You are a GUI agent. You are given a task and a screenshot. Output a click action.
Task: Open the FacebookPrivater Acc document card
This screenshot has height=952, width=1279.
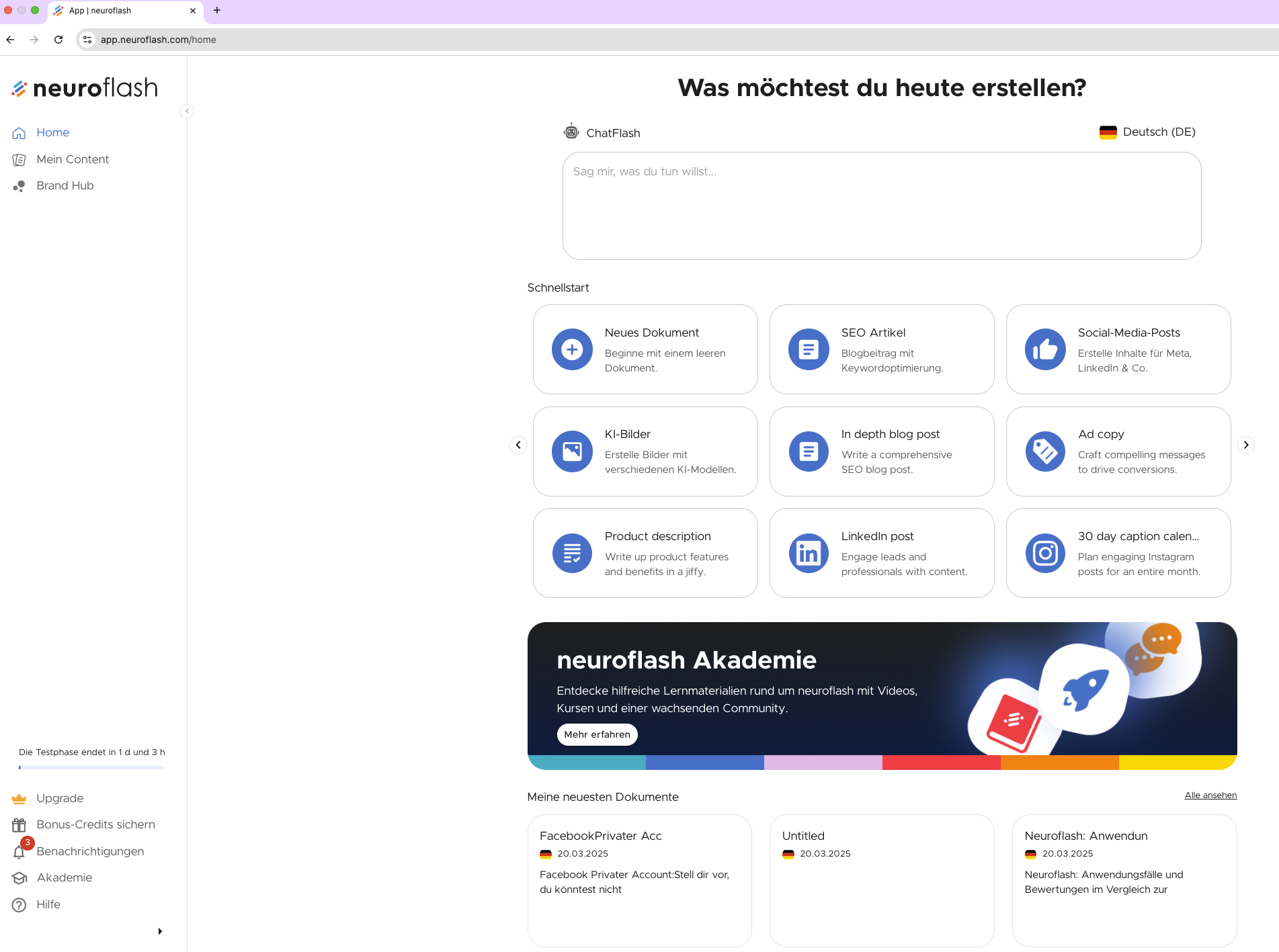[640, 881]
